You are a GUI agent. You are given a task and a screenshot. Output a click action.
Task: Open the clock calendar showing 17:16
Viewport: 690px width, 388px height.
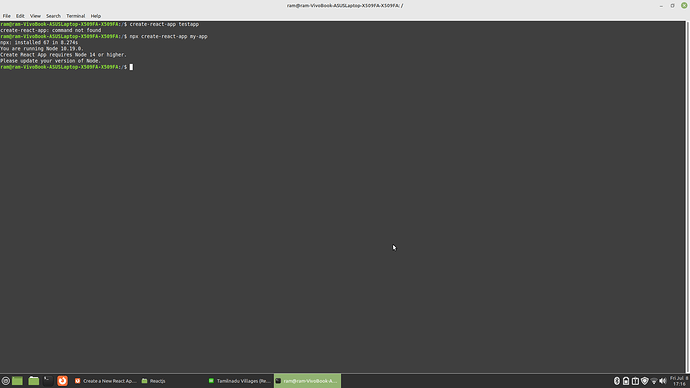[679, 381]
